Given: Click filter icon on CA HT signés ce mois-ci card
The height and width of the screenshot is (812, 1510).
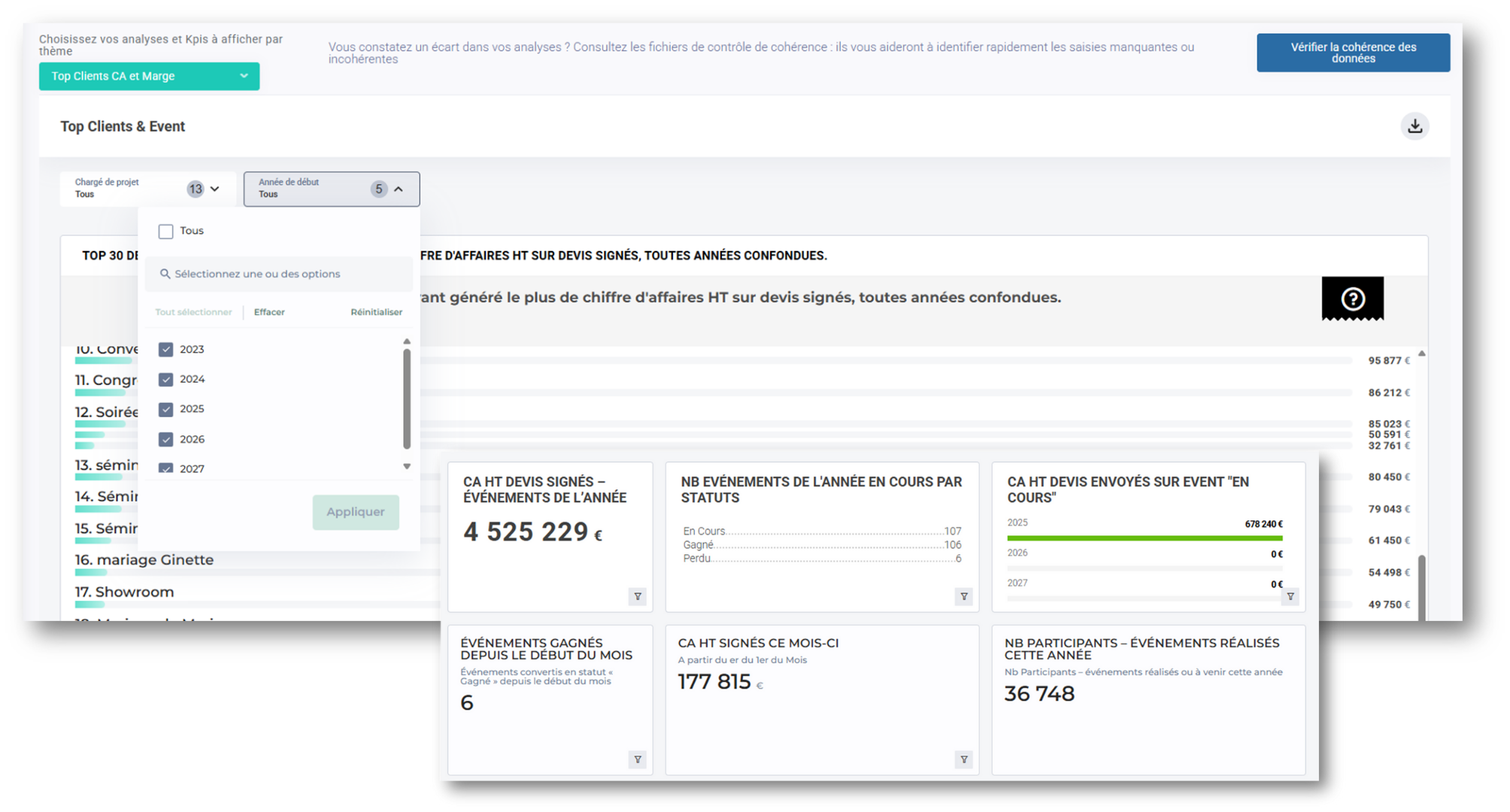Looking at the screenshot, I should (x=963, y=759).
